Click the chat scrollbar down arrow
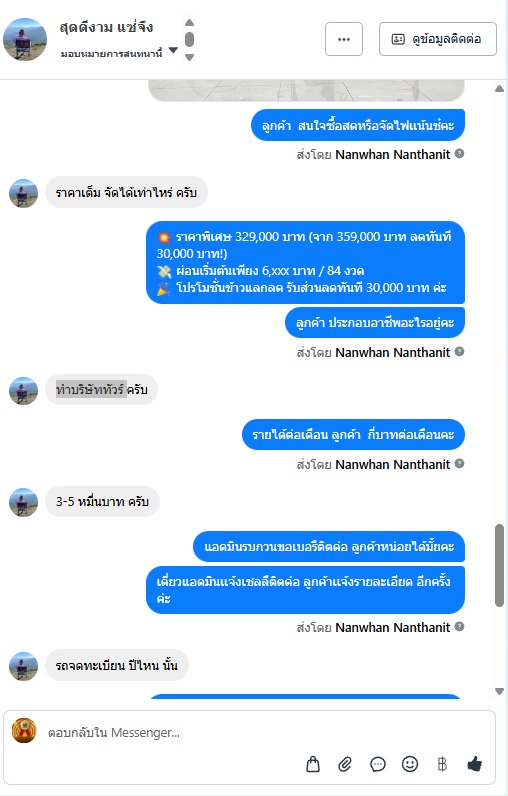 pyautogui.click(x=499, y=691)
